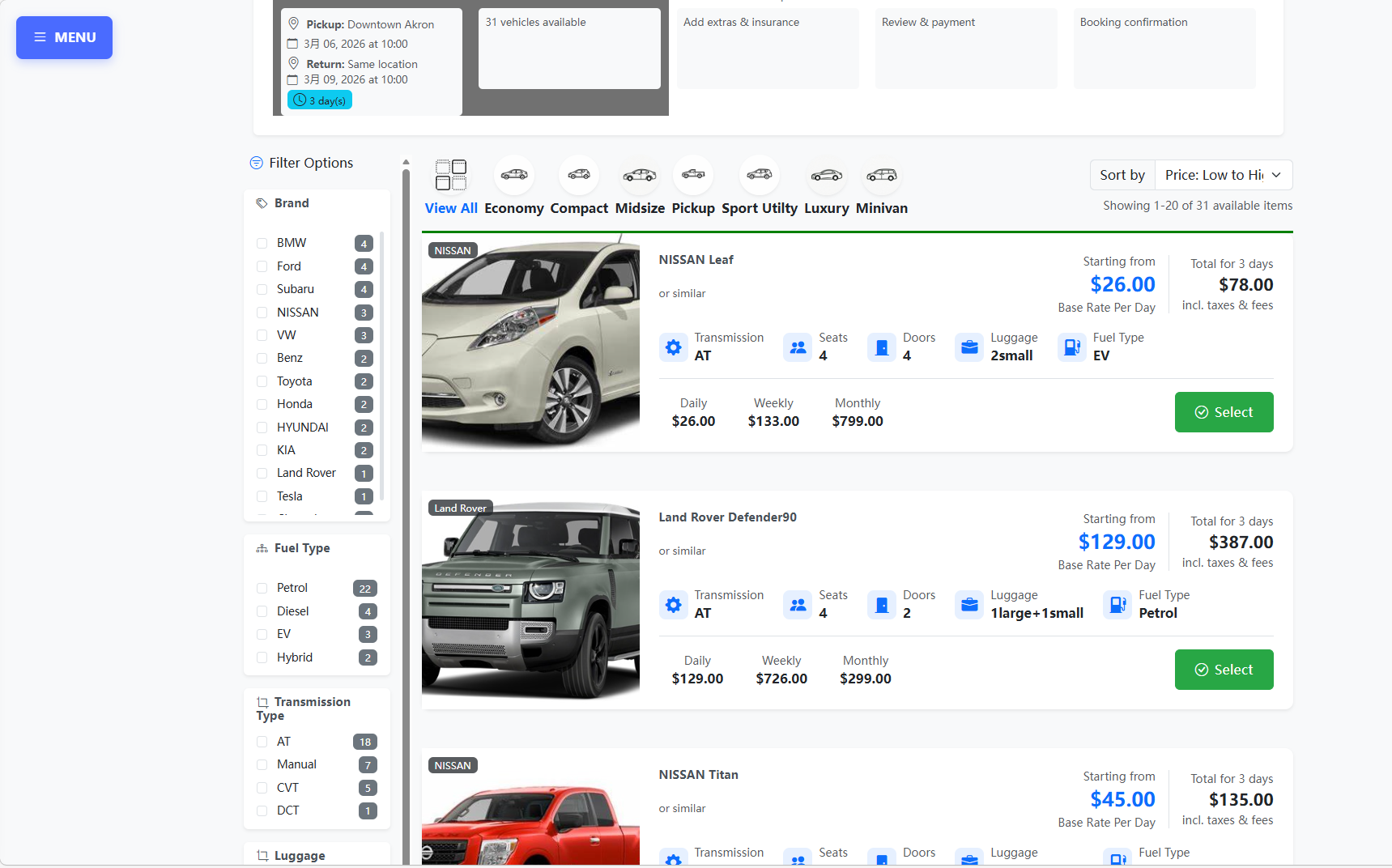Select the Pickup truck category icon
The image size is (1392, 868).
(693, 175)
